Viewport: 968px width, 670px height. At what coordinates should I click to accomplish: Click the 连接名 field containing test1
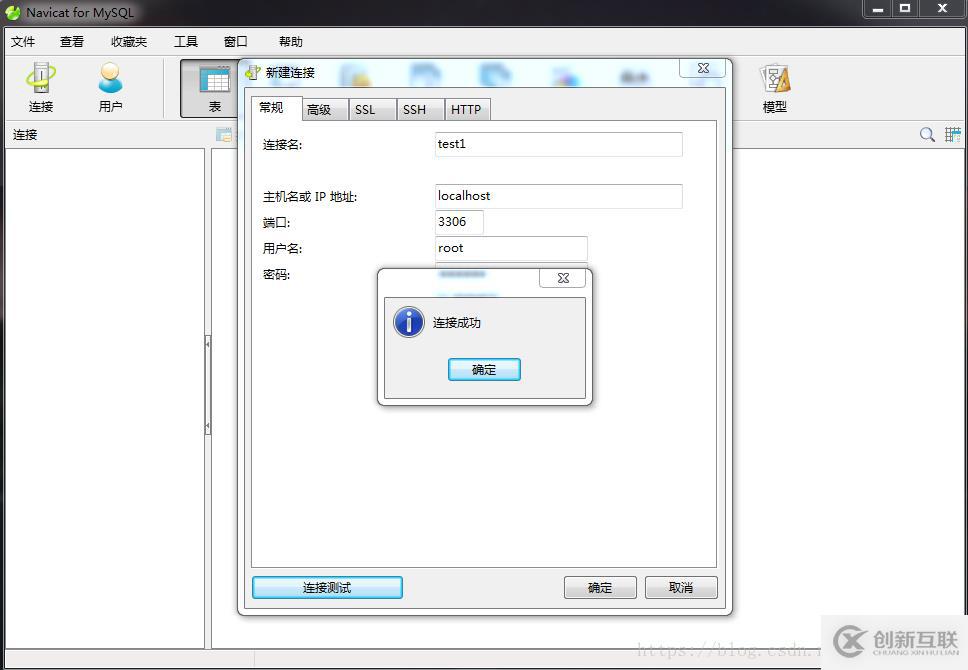pyautogui.click(x=558, y=144)
